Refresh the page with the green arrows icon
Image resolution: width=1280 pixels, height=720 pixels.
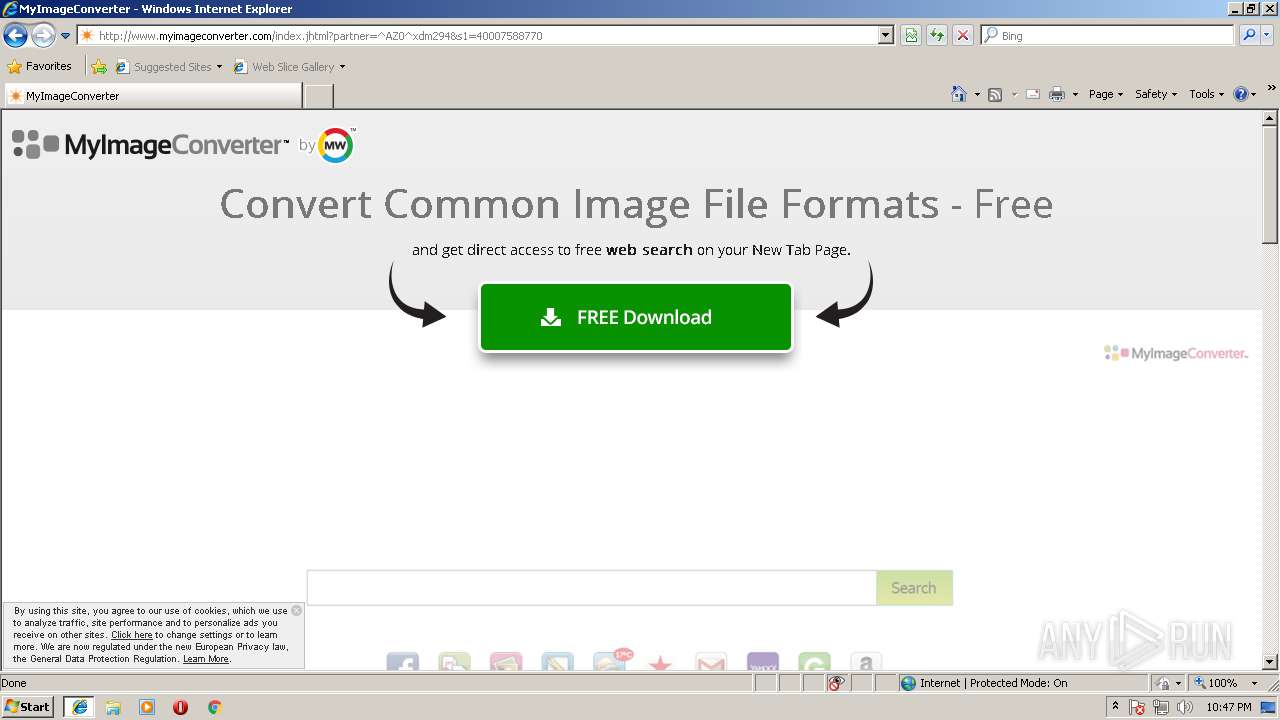[937, 35]
